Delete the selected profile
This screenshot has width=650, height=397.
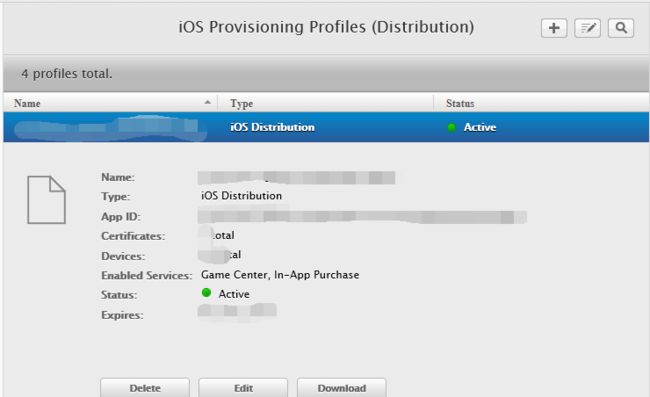pyautogui.click(x=145, y=388)
